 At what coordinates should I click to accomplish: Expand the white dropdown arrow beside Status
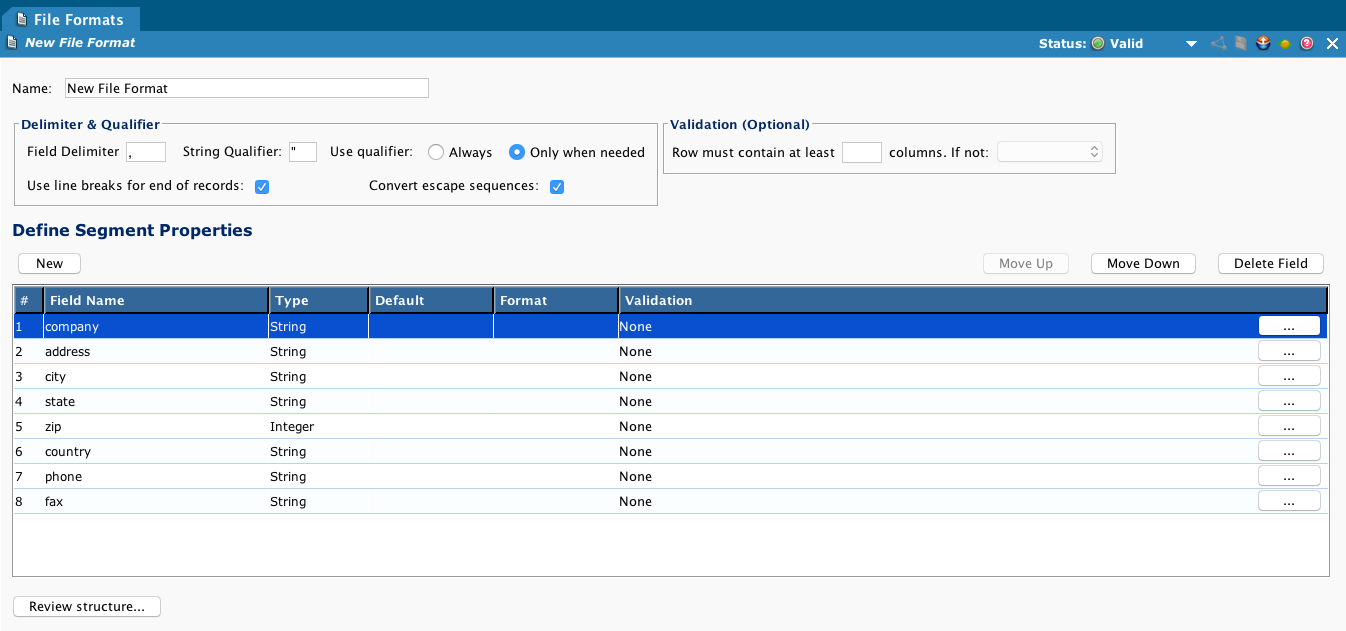[x=1191, y=44]
